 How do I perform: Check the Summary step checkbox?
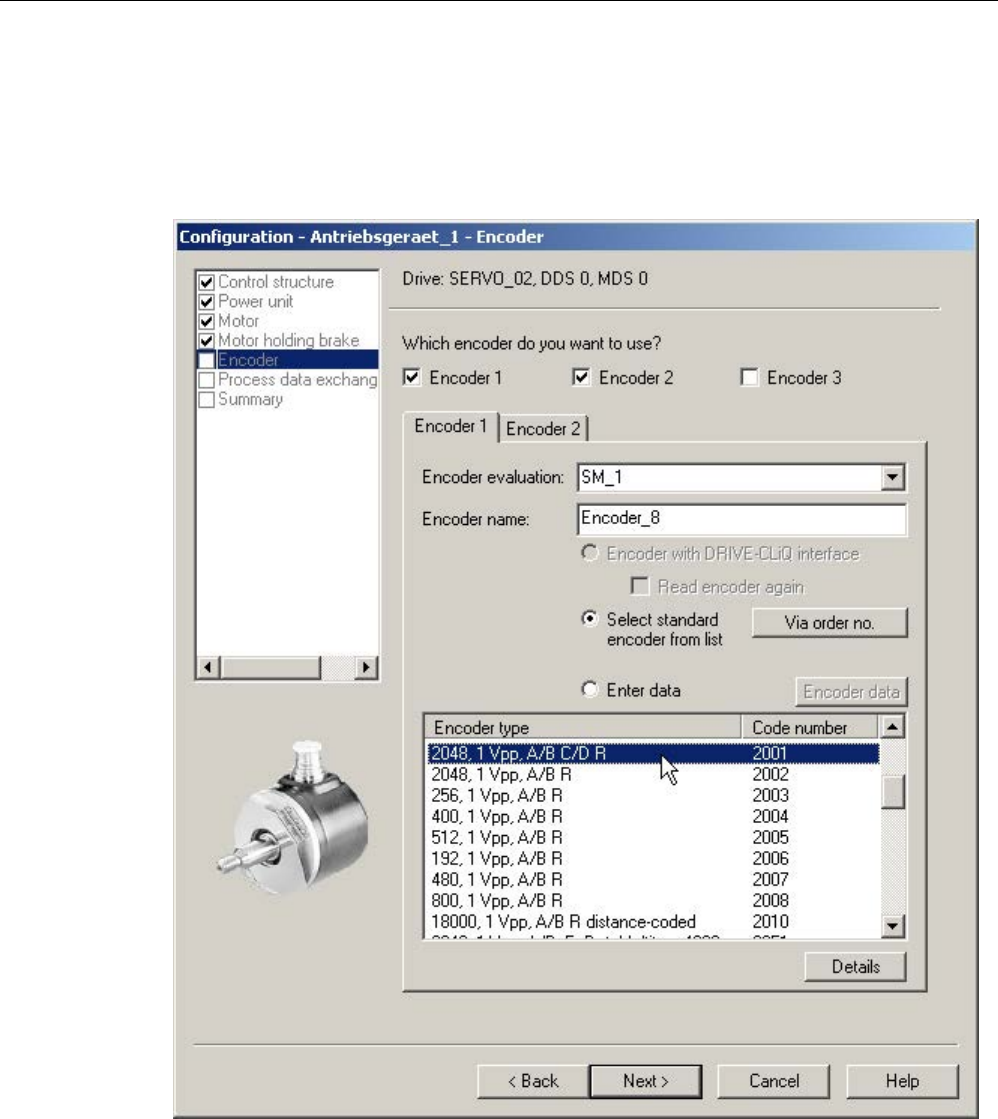206,399
